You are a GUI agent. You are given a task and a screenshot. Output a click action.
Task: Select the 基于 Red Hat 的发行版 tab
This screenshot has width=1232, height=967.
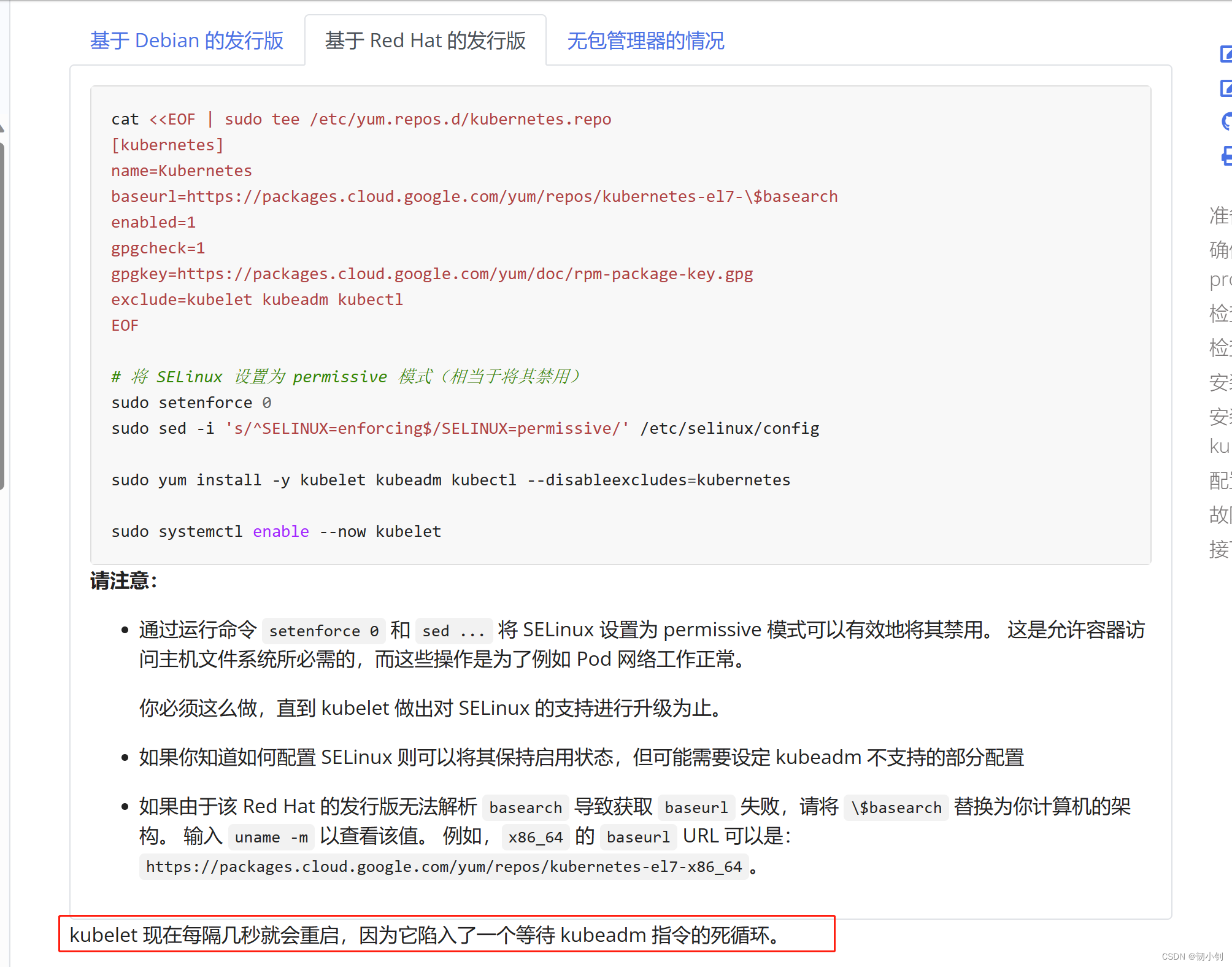[x=425, y=40]
